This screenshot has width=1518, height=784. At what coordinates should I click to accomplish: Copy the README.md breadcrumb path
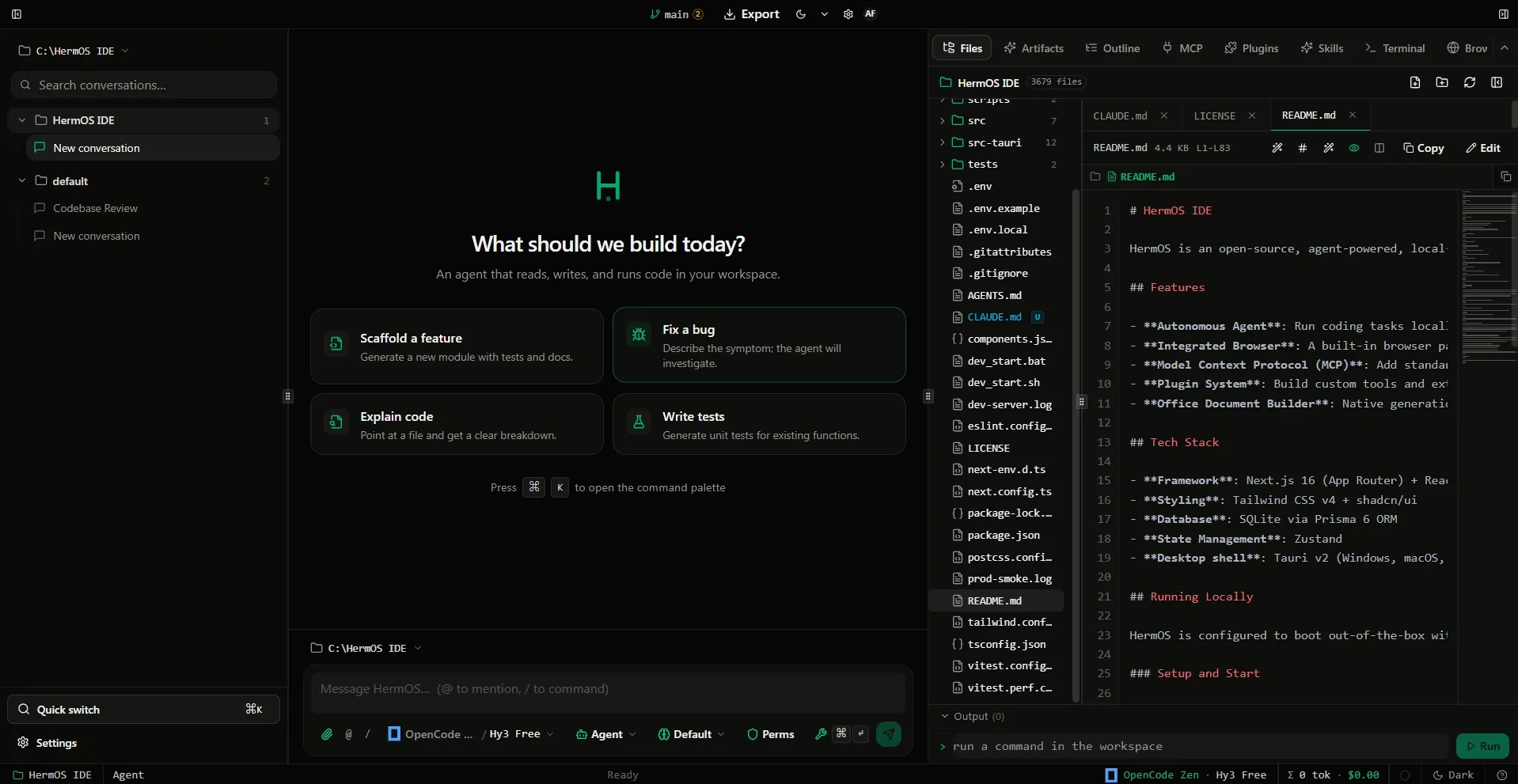[x=1505, y=176]
